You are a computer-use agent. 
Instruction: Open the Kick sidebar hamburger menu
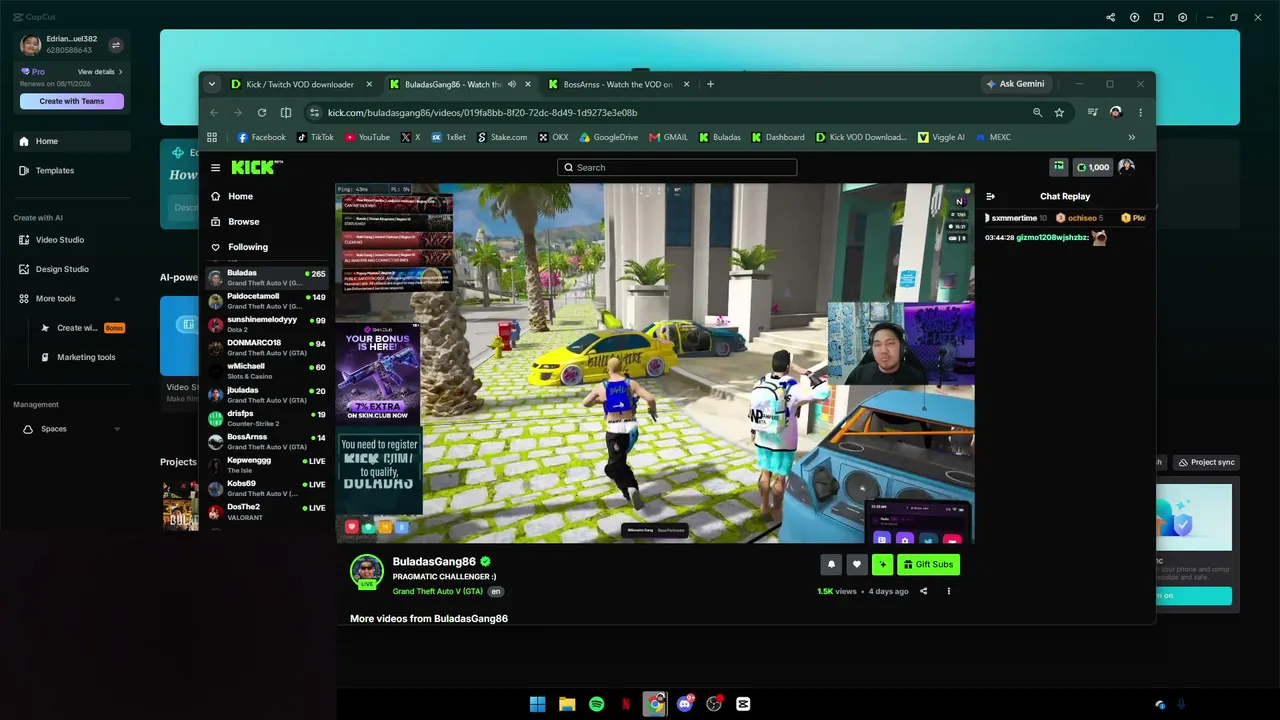[x=215, y=168]
